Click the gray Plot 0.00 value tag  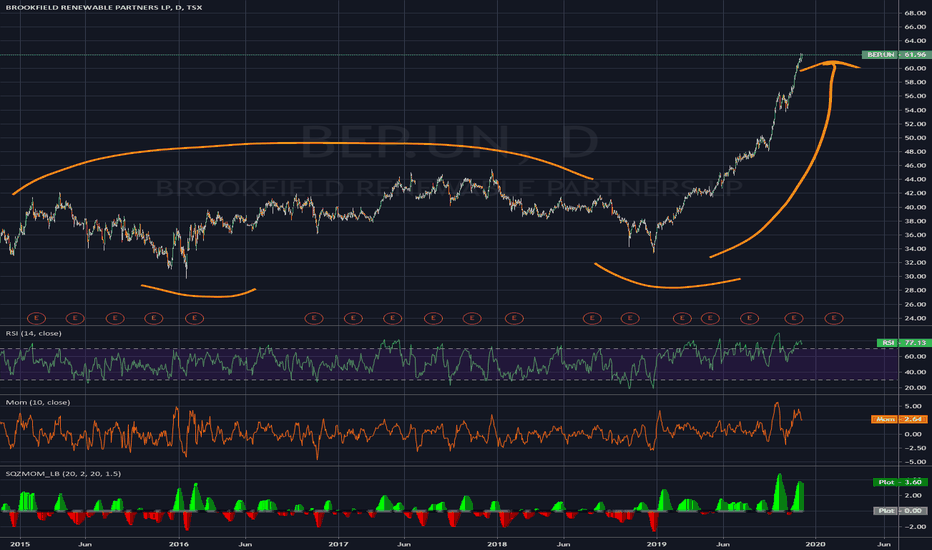click(x=900, y=511)
